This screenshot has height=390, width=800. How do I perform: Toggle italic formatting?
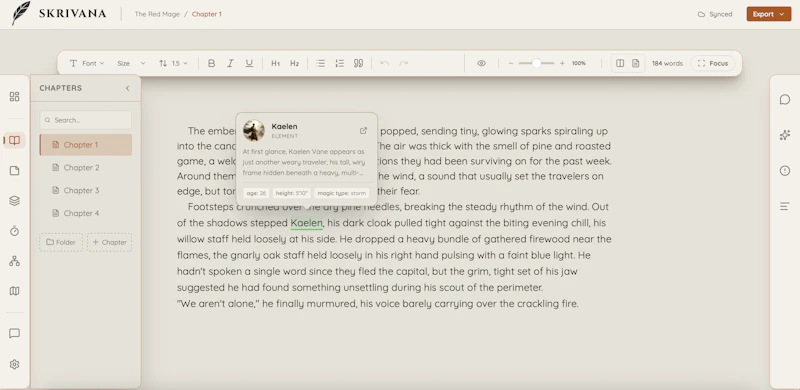(x=230, y=63)
